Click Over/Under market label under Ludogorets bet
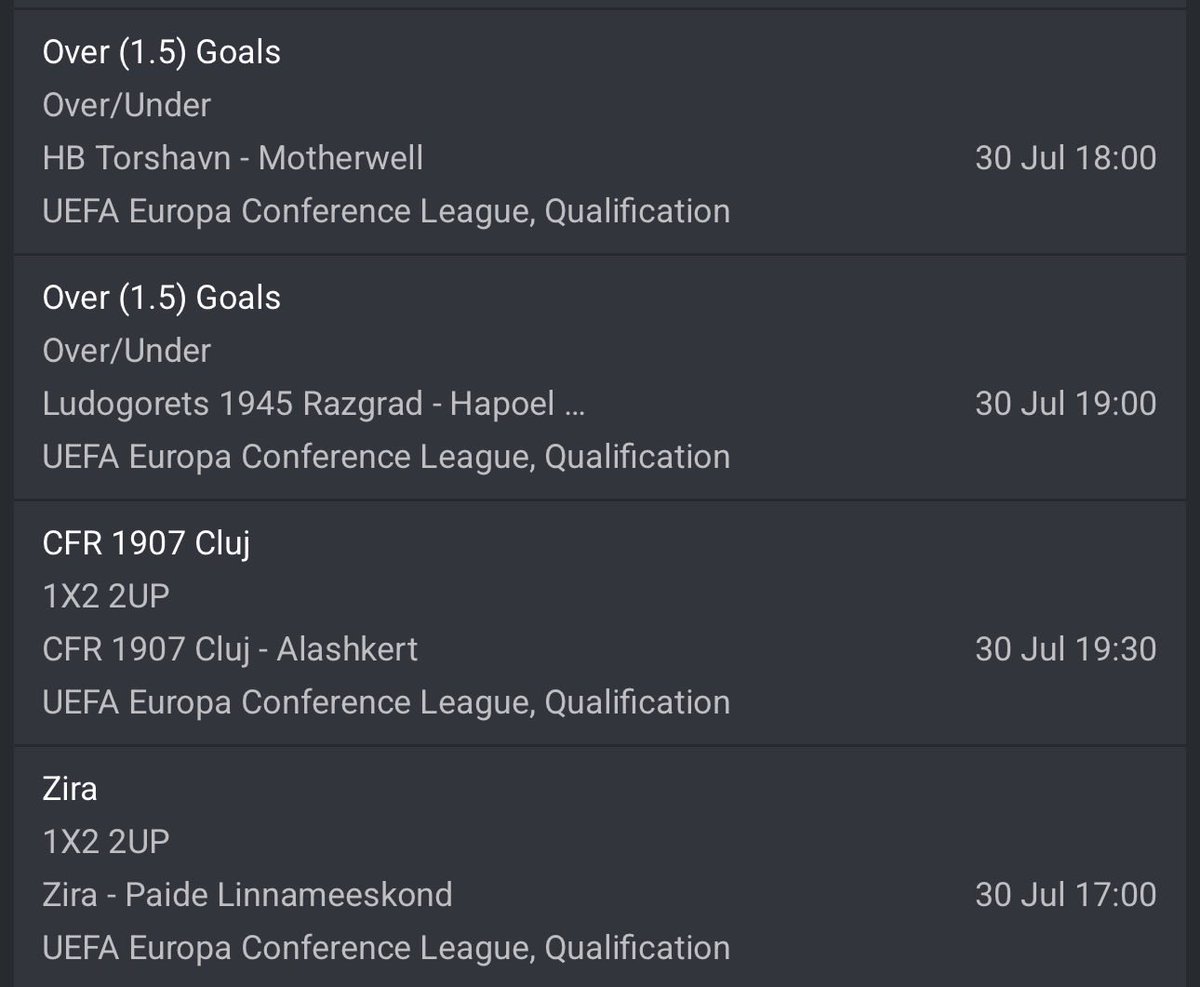The image size is (1200, 987). pyautogui.click(x=127, y=350)
